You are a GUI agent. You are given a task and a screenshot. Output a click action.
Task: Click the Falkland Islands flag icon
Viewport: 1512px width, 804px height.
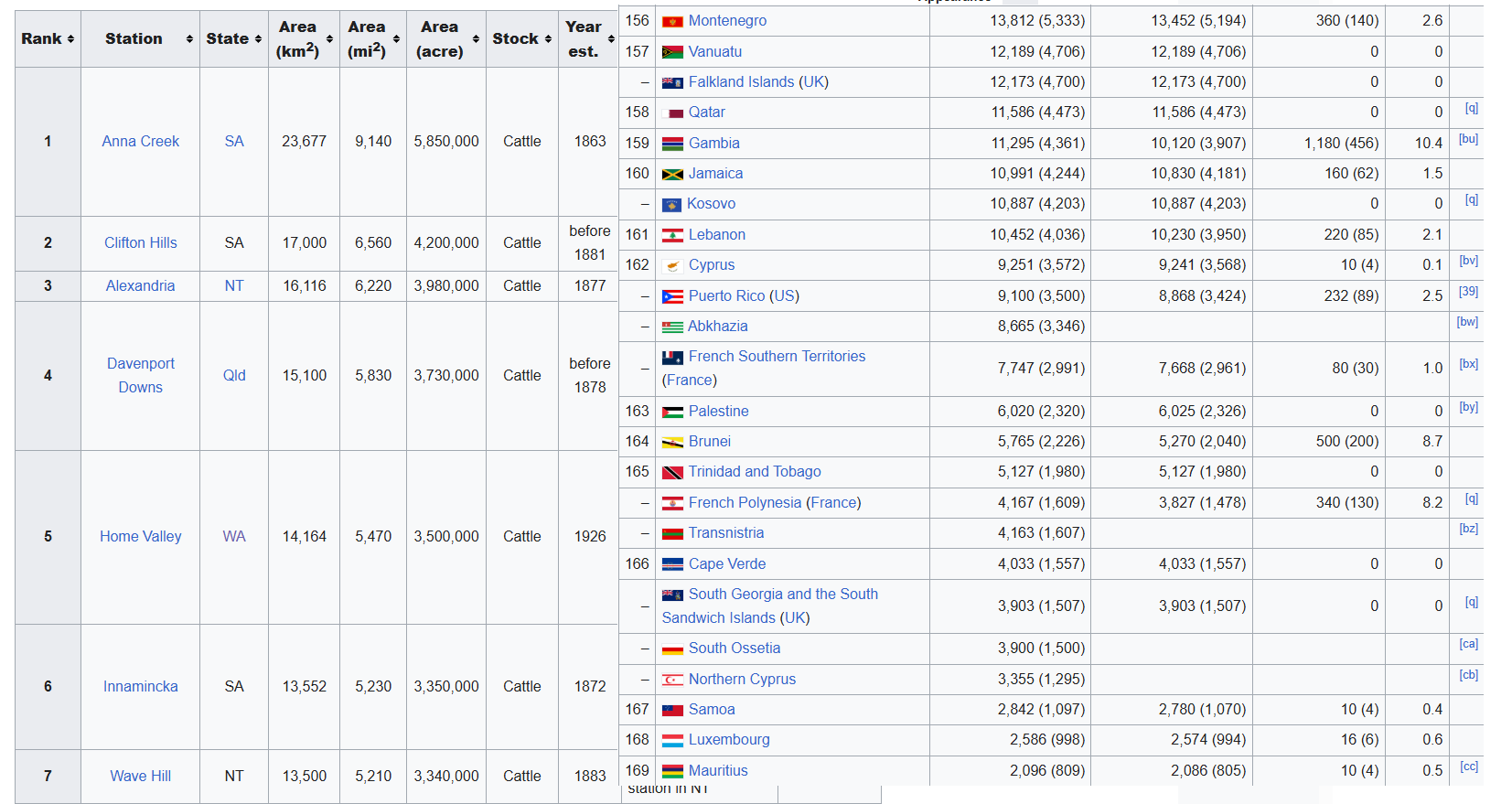(x=672, y=82)
